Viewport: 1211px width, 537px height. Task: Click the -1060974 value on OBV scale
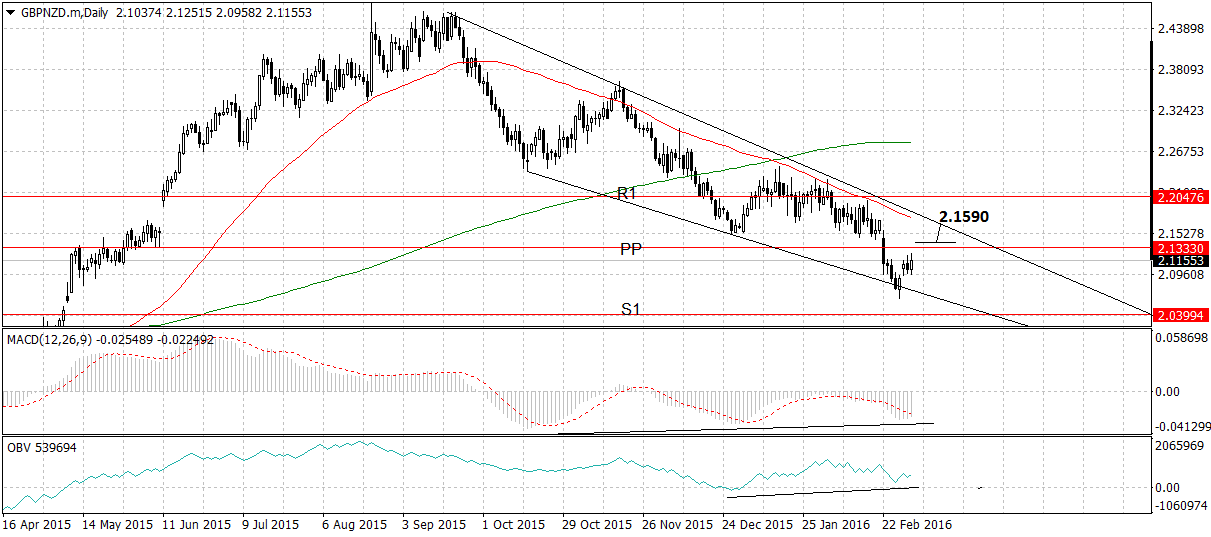coord(1179,505)
